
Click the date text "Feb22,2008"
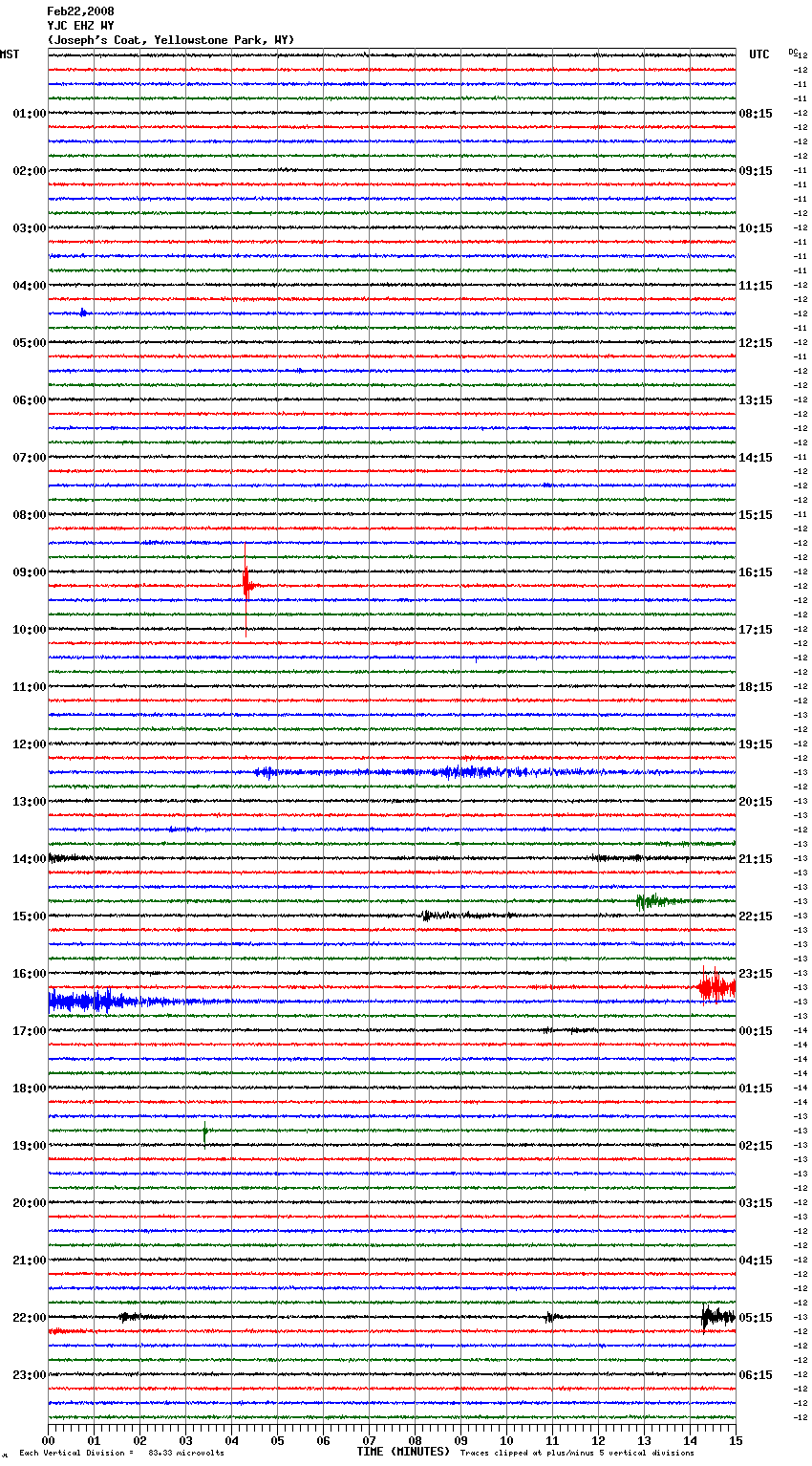pyautogui.click(x=80, y=11)
